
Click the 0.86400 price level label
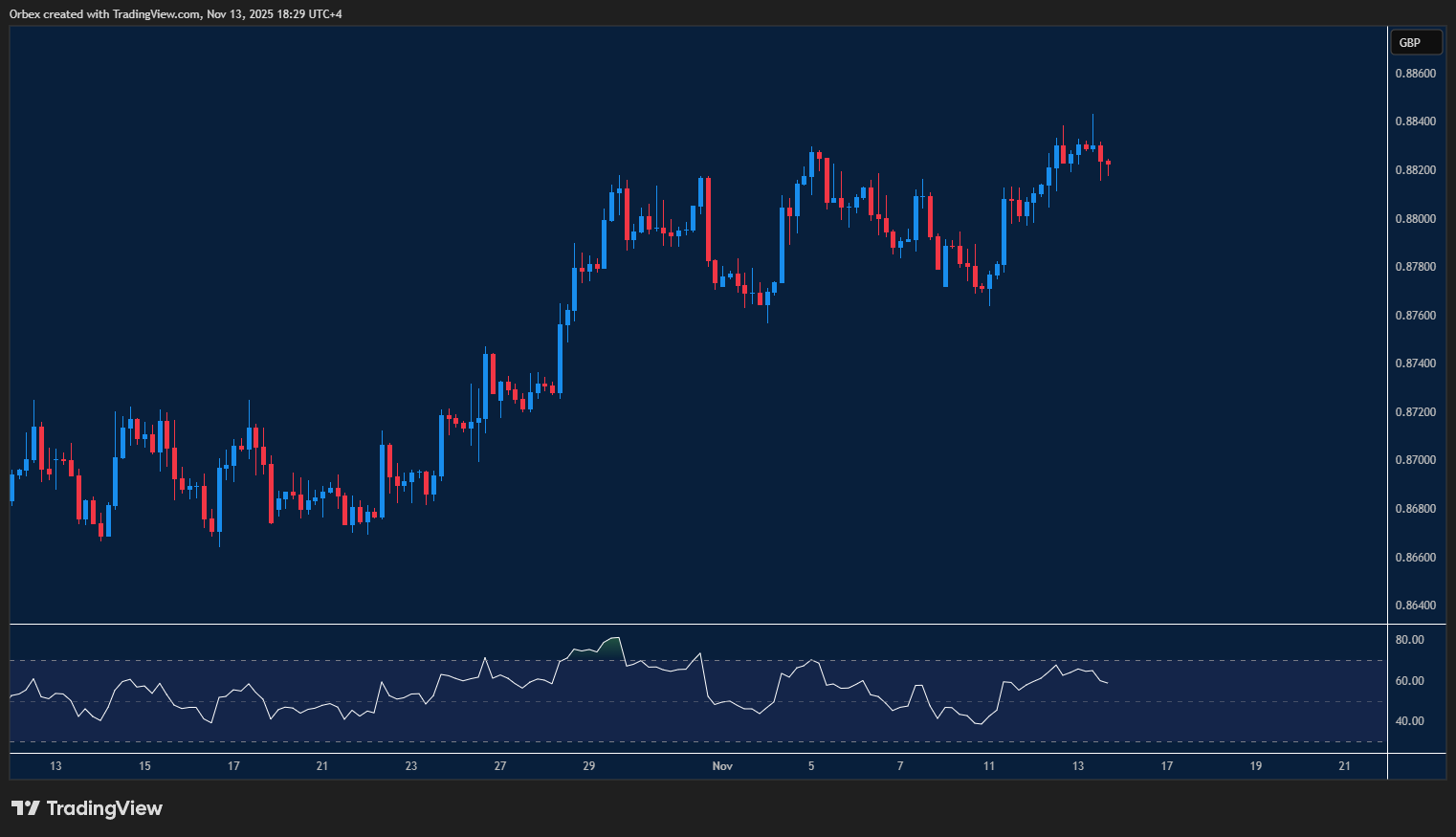1415,606
